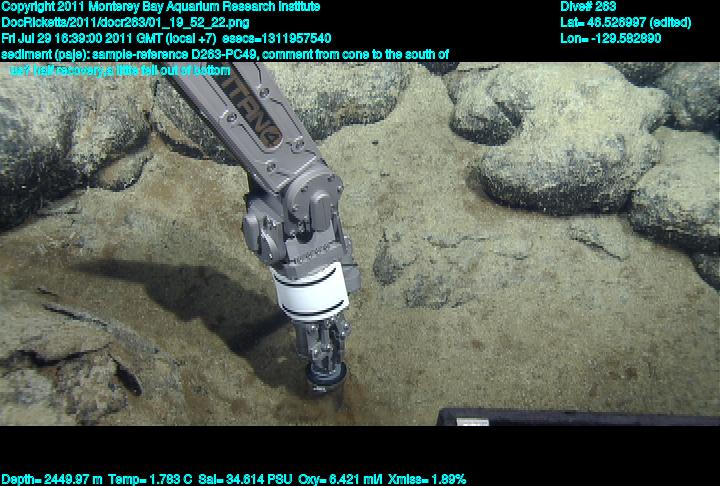Click the TITAN4 label on the manipulator arm

coord(252,109)
